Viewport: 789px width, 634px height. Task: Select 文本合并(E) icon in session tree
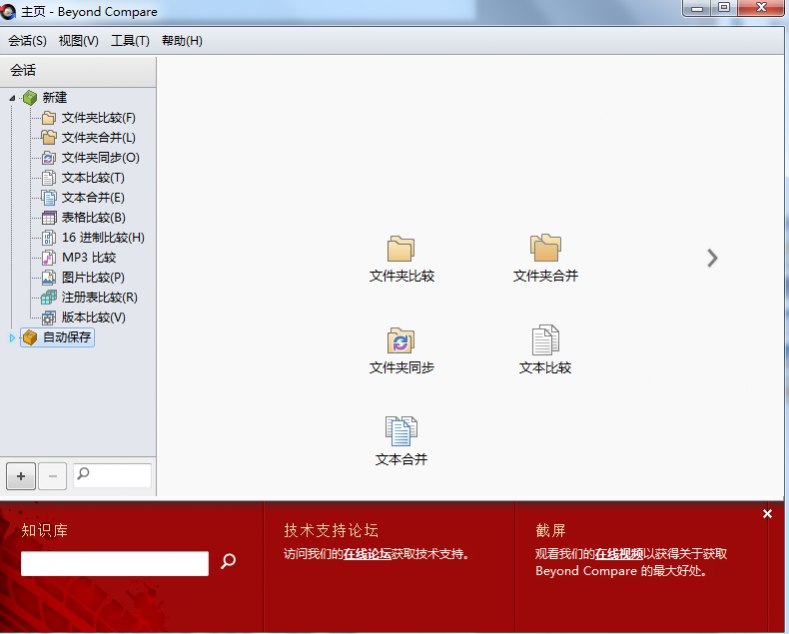pyautogui.click(x=49, y=198)
